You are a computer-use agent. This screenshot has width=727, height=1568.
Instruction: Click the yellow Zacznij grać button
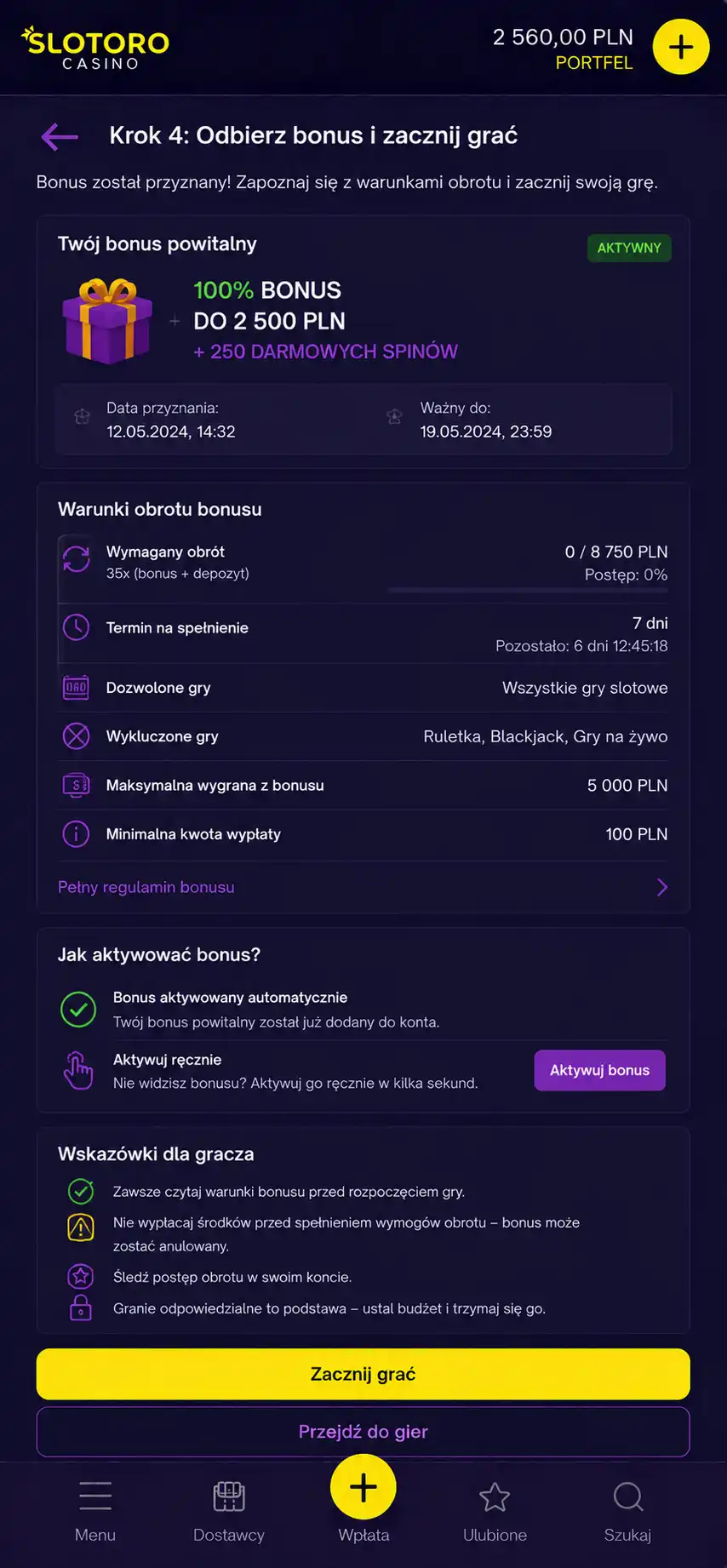[x=363, y=1374]
